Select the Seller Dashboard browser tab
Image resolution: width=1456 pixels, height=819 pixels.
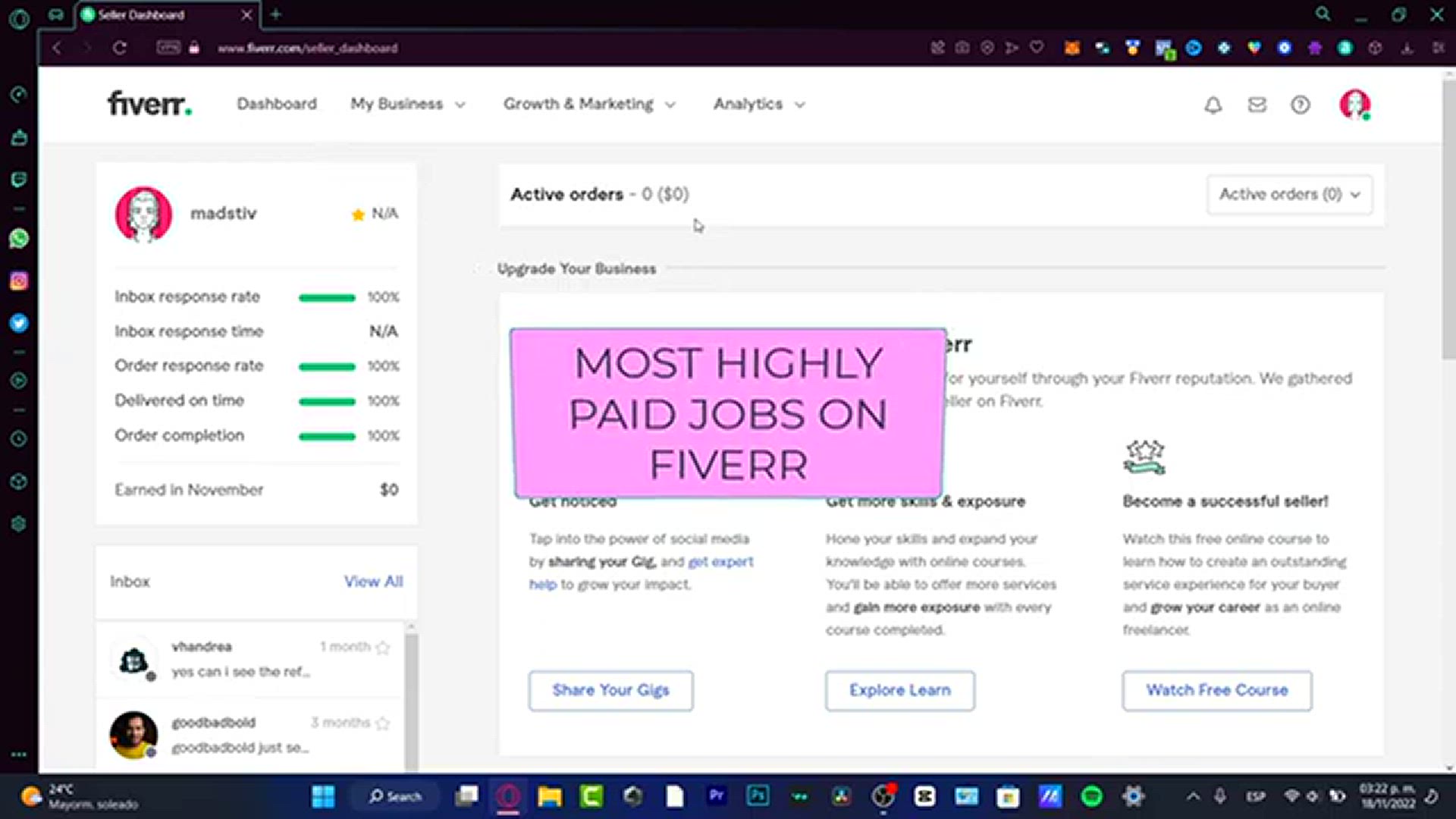tap(167, 14)
